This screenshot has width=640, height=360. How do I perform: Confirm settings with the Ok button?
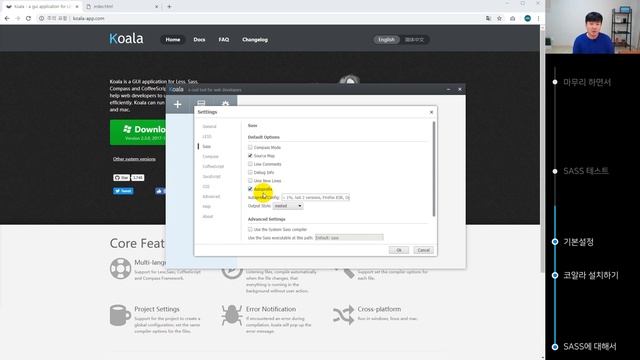[x=399, y=250]
